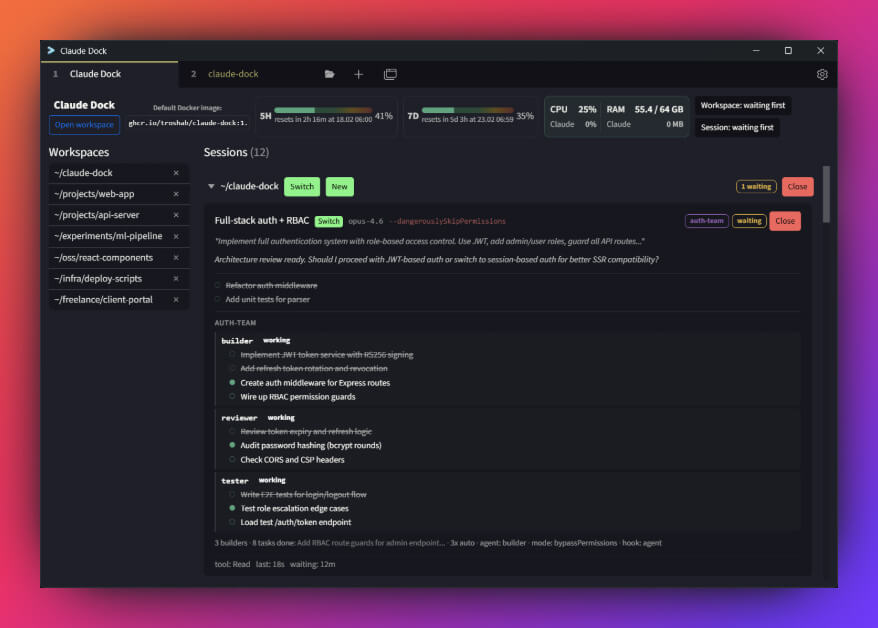
Task: Select ~/projects/web-app workspace
Action: [x=118, y=194]
